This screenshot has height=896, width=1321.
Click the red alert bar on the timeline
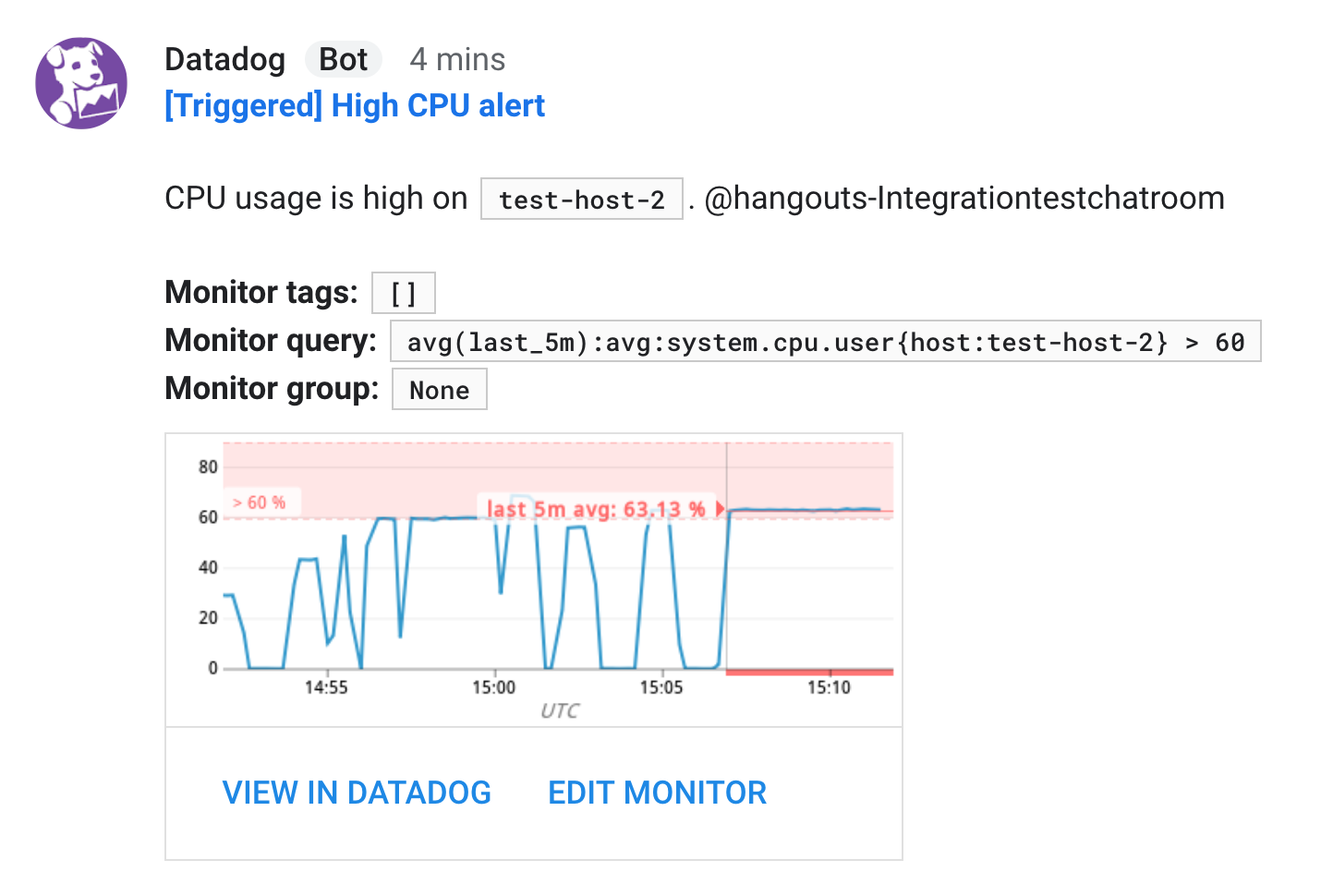(x=808, y=670)
